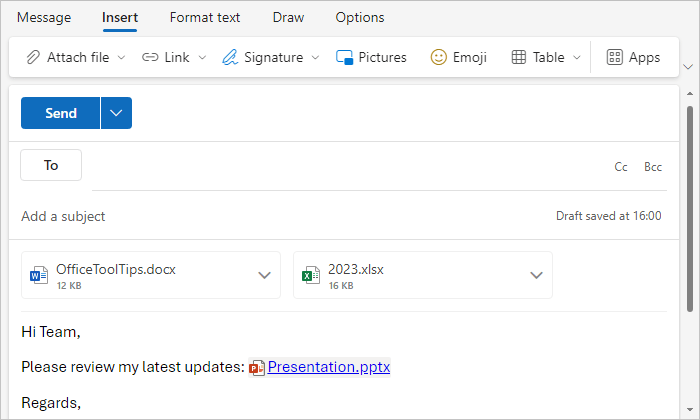Switch to Options tab
The image size is (700, 420).
[x=360, y=17]
